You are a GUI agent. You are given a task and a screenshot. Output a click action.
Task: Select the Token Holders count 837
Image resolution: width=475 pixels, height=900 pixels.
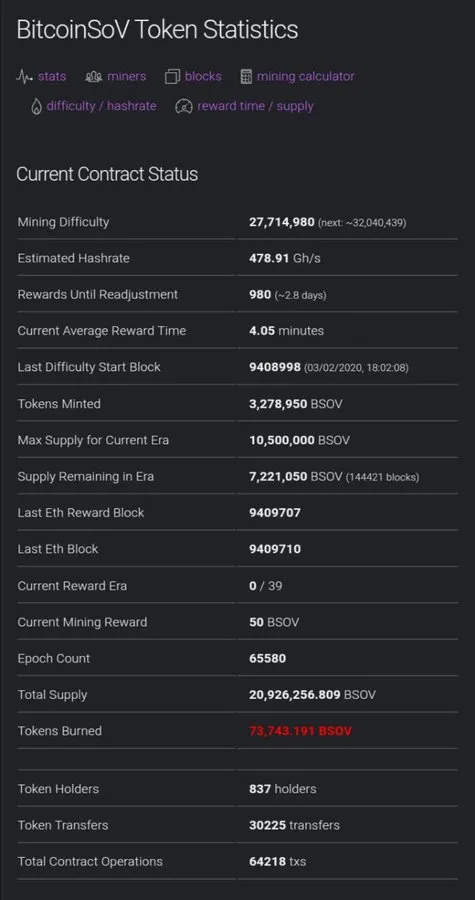click(260, 789)
